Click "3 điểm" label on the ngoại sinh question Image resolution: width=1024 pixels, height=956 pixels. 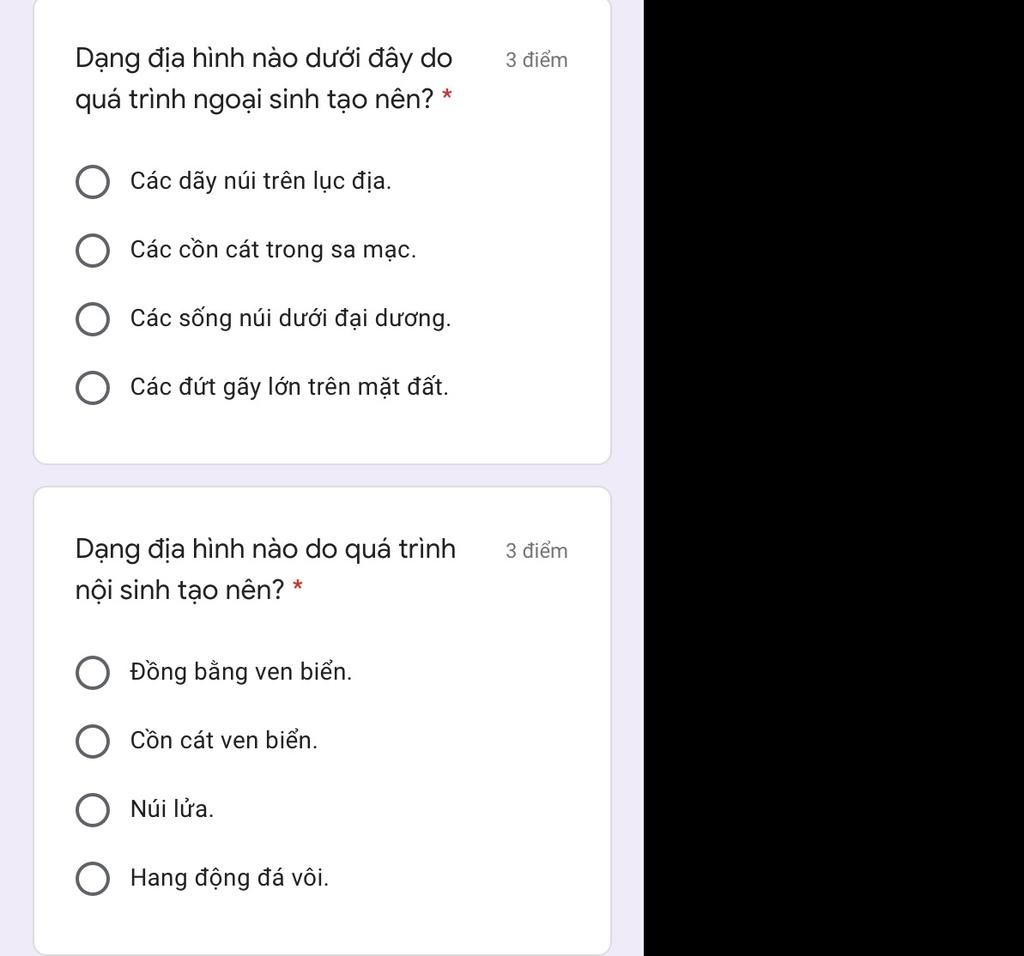pyautogui.click(x=536, y=60)
